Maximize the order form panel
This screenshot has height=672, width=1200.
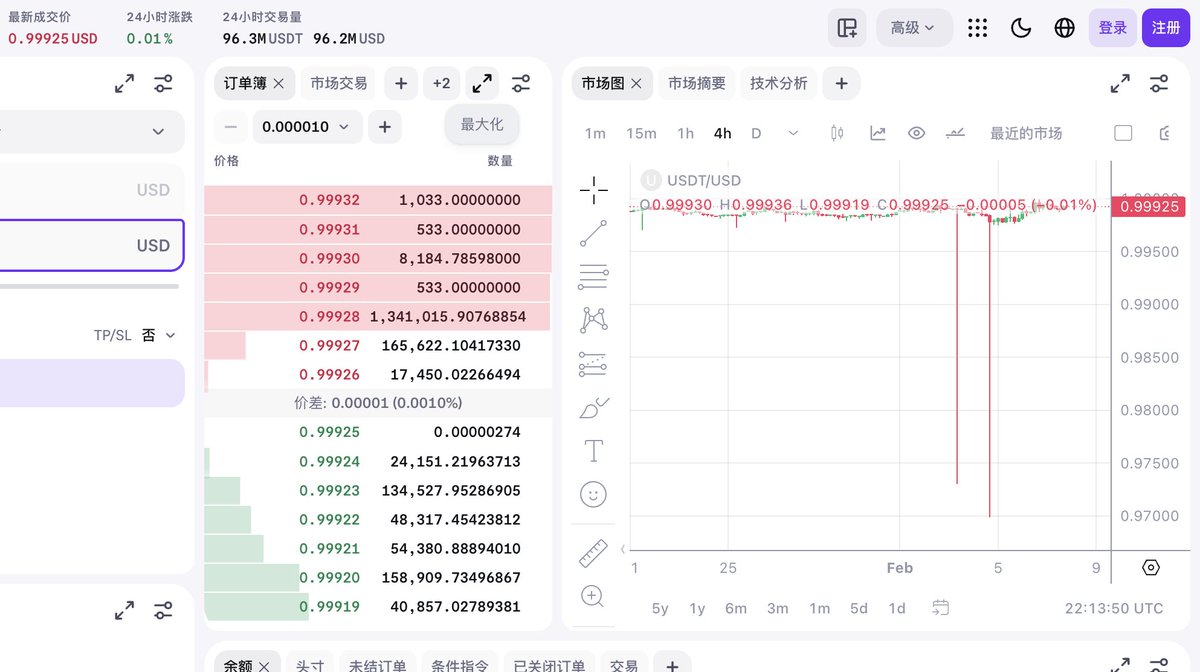click(124, 84)
